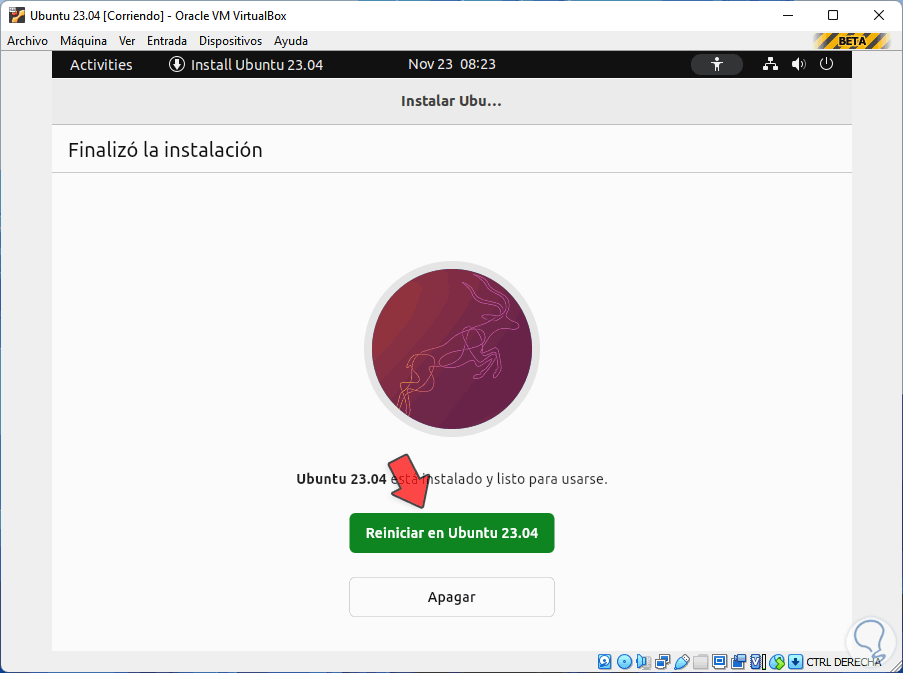Open the date and time Nov 23 08:23
This screenshot has width=903, height=673.
coord(452,64)
